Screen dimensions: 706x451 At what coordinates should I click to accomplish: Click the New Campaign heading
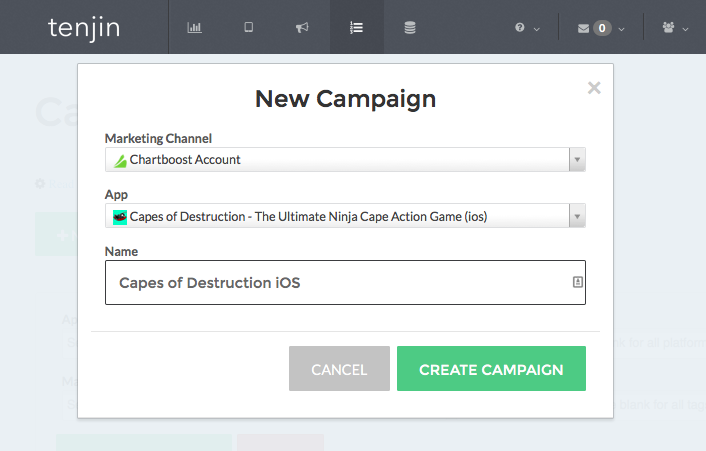tap(345, 99)
